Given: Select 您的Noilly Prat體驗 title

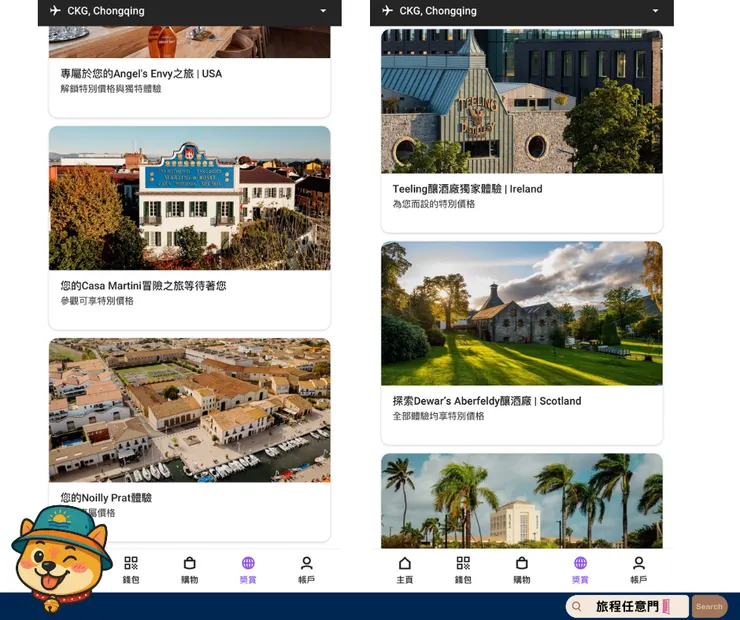Looking at the screenshot, I should tap(106, 498).
